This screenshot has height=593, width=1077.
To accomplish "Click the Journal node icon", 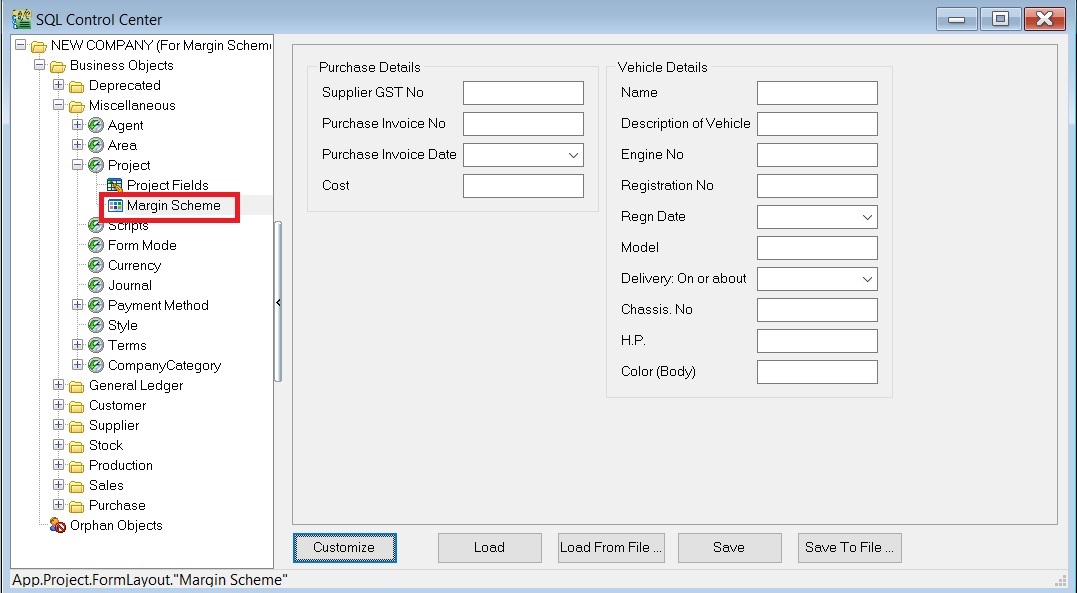I will [96, 285].
